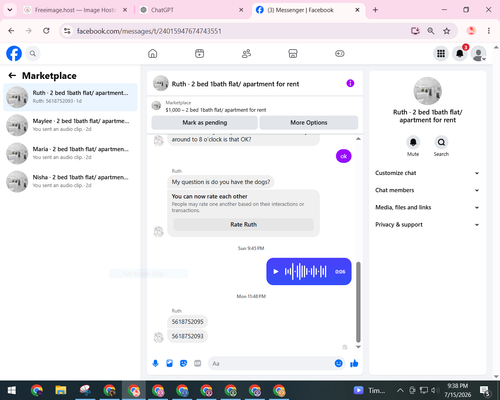Image resolution: width=500 pixels, height=400 pixels.
Task: Open the Windows action center notifications icon
Action: (x=485, y=390)
